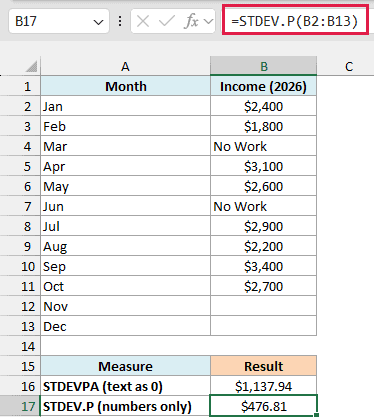Image resolution: width=374 pixels, height=417 pixels.
Task: Select the Feb cell
Action: point(125,126)
